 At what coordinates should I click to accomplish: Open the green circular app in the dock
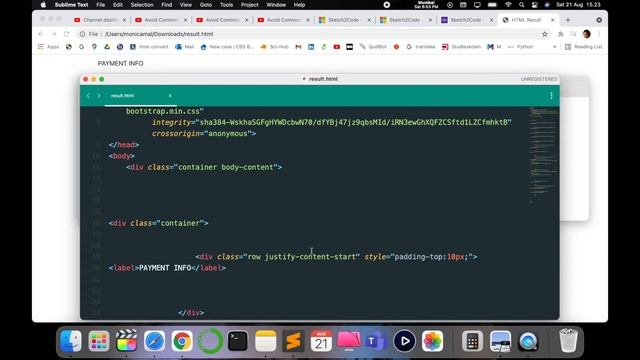pos(210,341)
